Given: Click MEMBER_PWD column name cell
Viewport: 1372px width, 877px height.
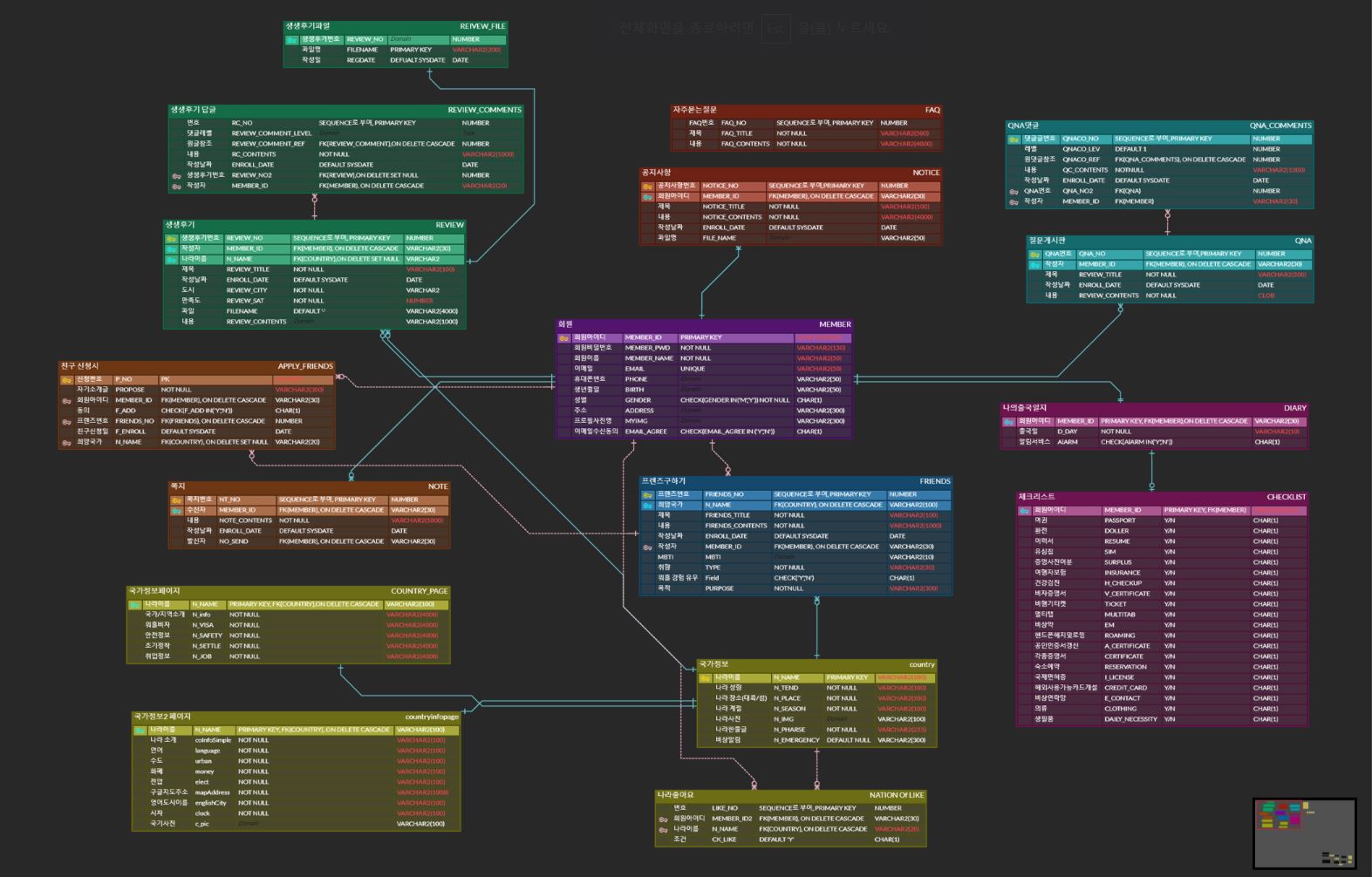Looking at the screenshot, I should point(647,348).
